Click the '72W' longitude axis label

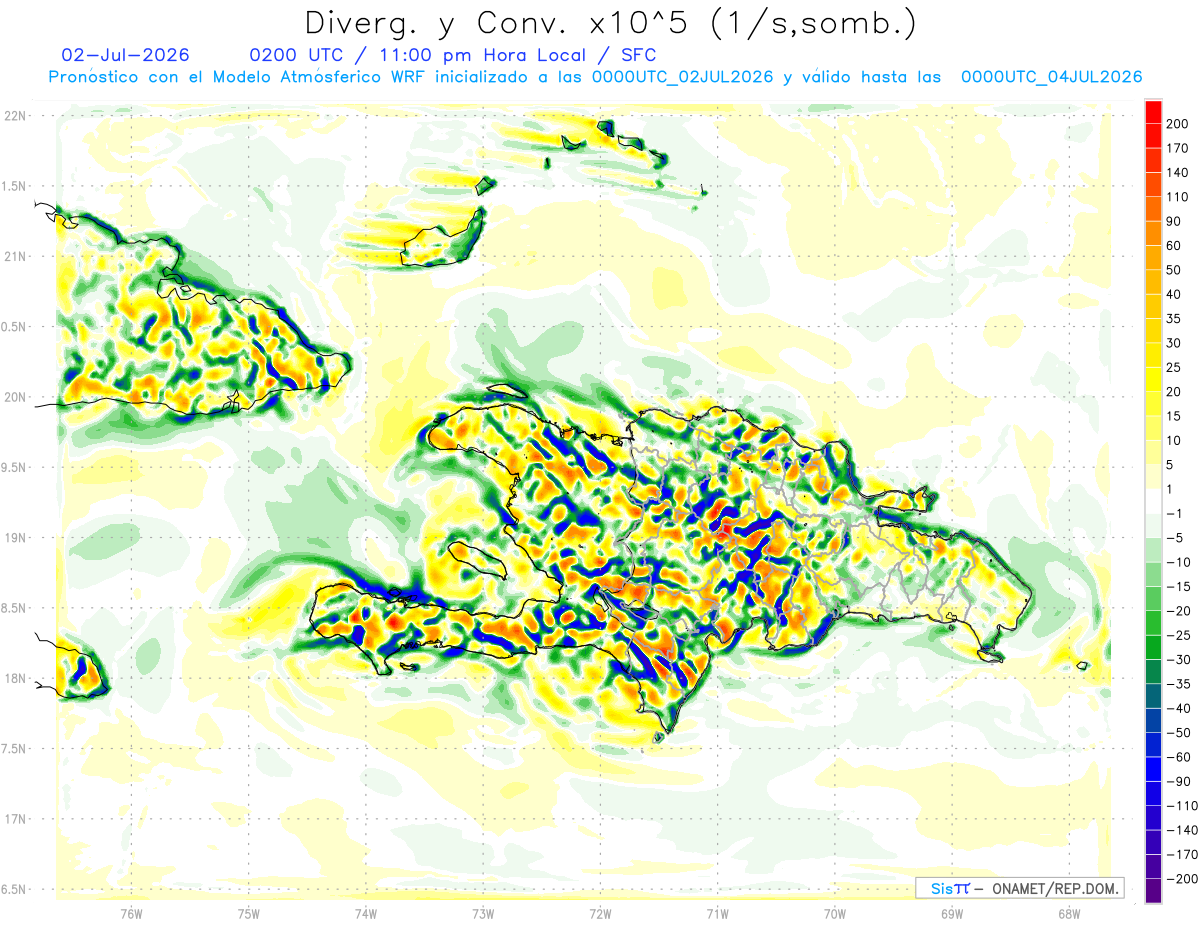(x=600, y=913)
